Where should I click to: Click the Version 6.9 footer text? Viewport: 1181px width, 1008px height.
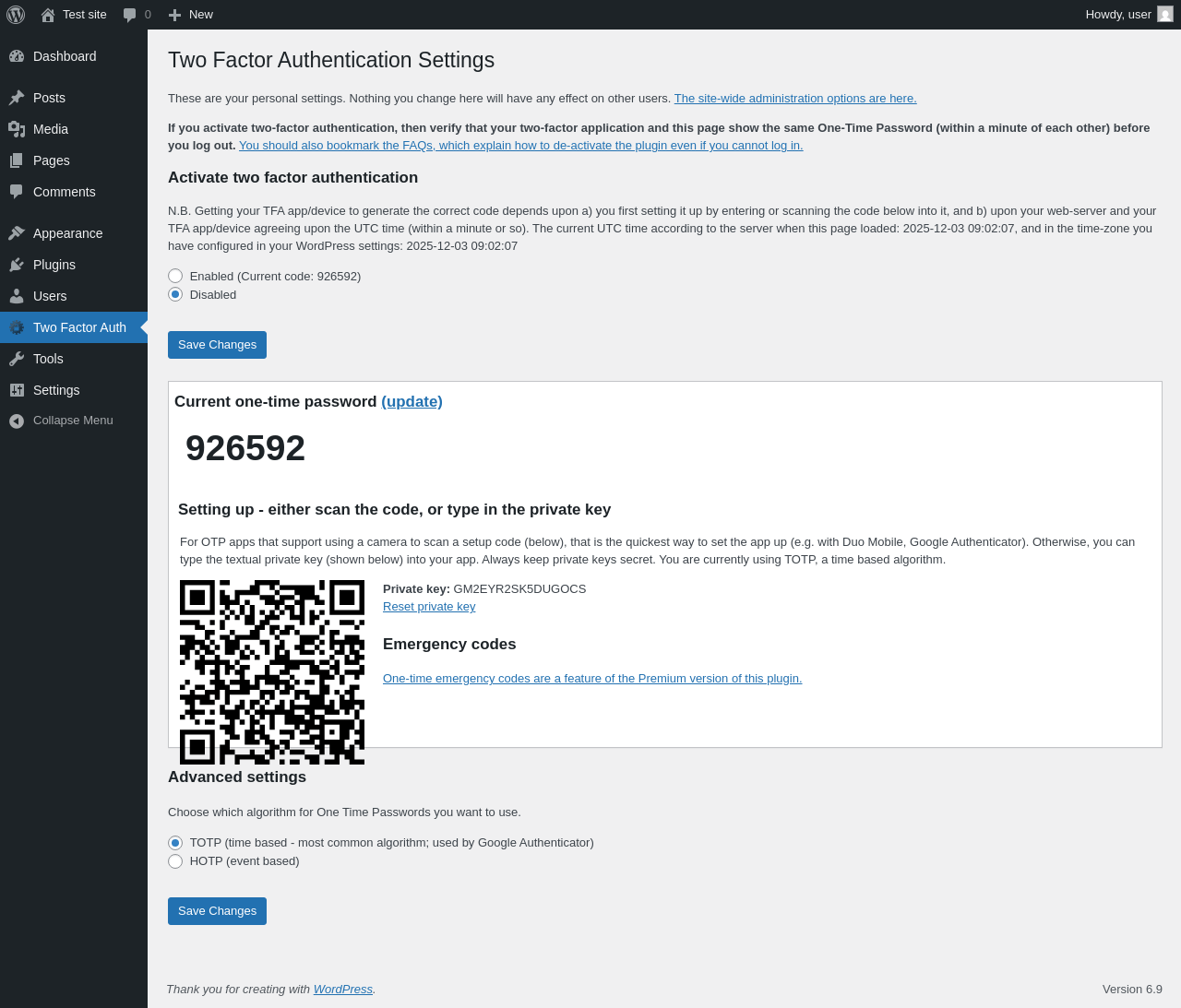1132,990
